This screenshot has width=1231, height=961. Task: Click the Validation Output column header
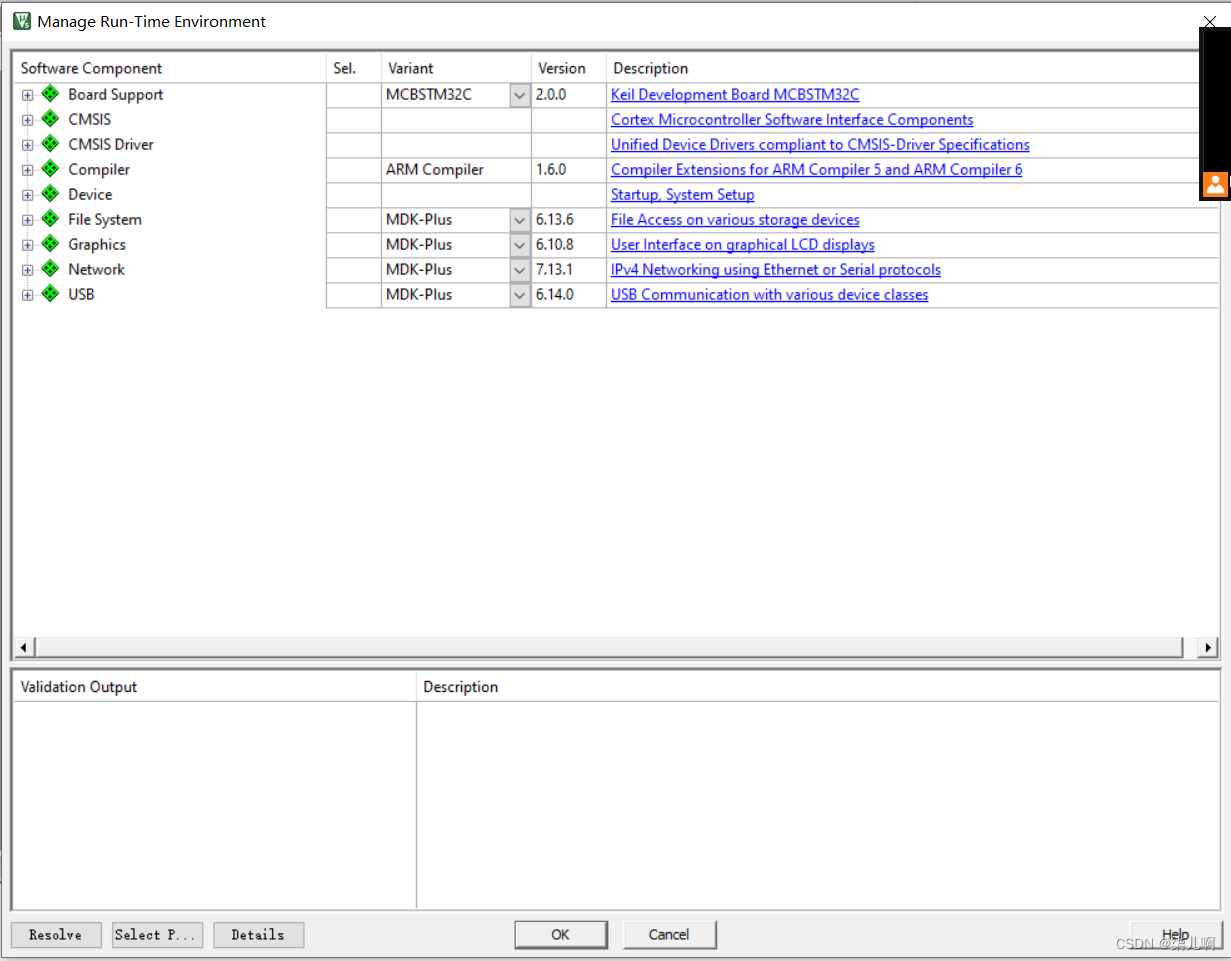(x=215, y=687)
